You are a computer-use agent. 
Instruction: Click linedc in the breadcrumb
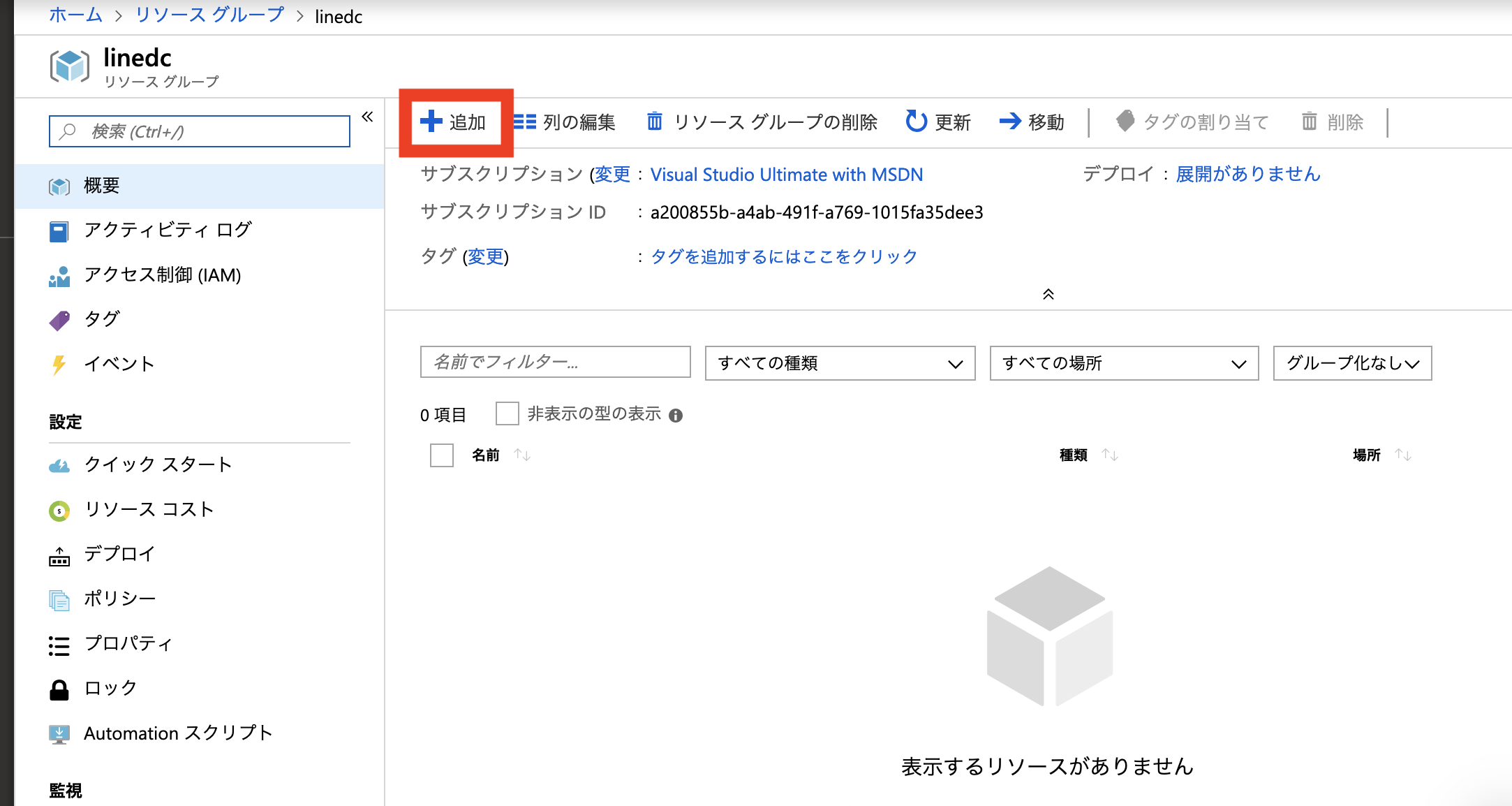339,17
